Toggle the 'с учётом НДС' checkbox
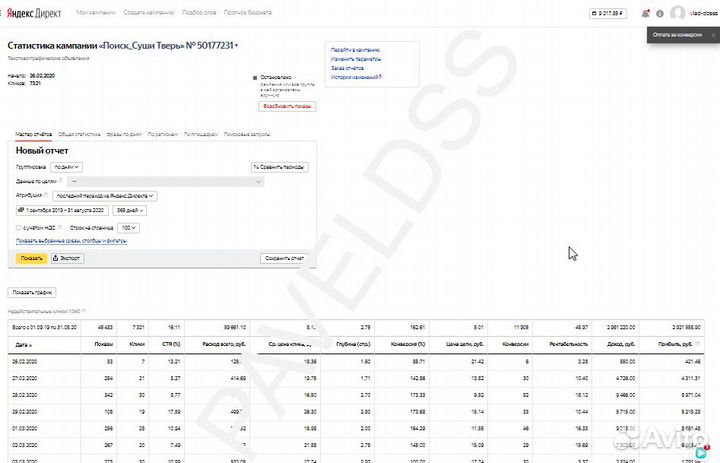This screenshot has width=720, height=463. tap(19, 228)
